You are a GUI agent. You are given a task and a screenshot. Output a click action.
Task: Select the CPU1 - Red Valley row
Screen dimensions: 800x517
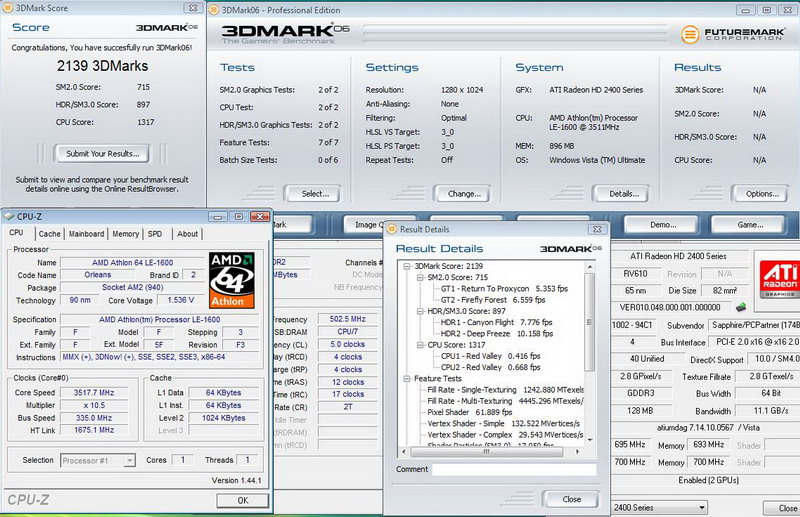[x=490, y=356]
